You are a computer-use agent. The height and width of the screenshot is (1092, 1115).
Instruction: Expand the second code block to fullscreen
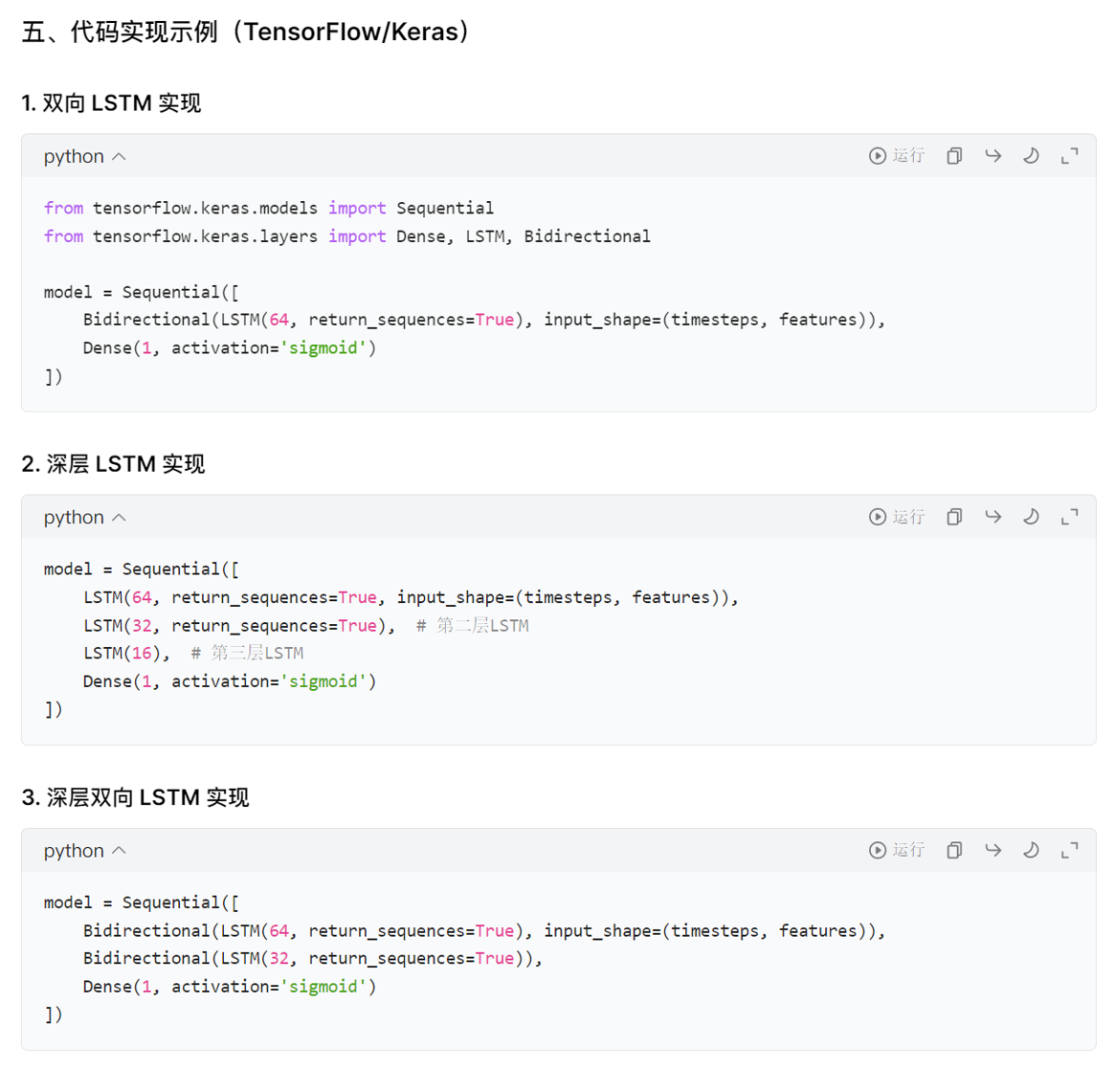[x=1069, y=517]
